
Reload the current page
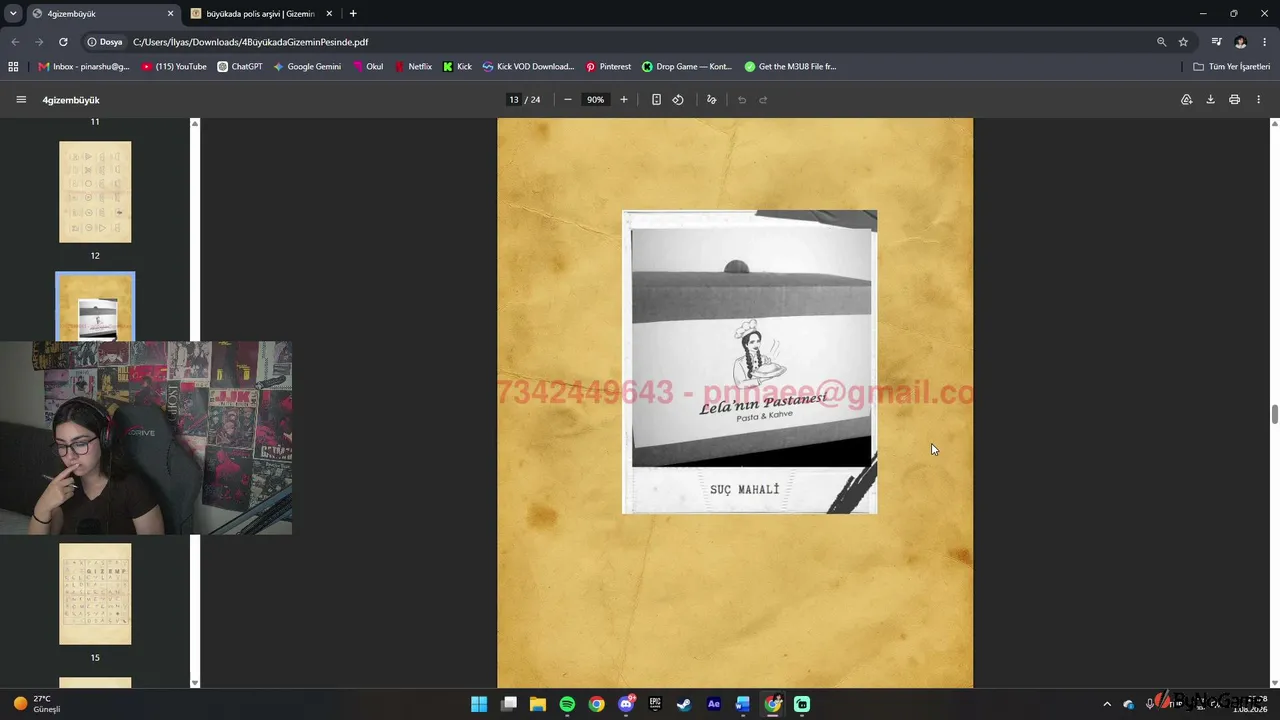click(x=63, y=42)
